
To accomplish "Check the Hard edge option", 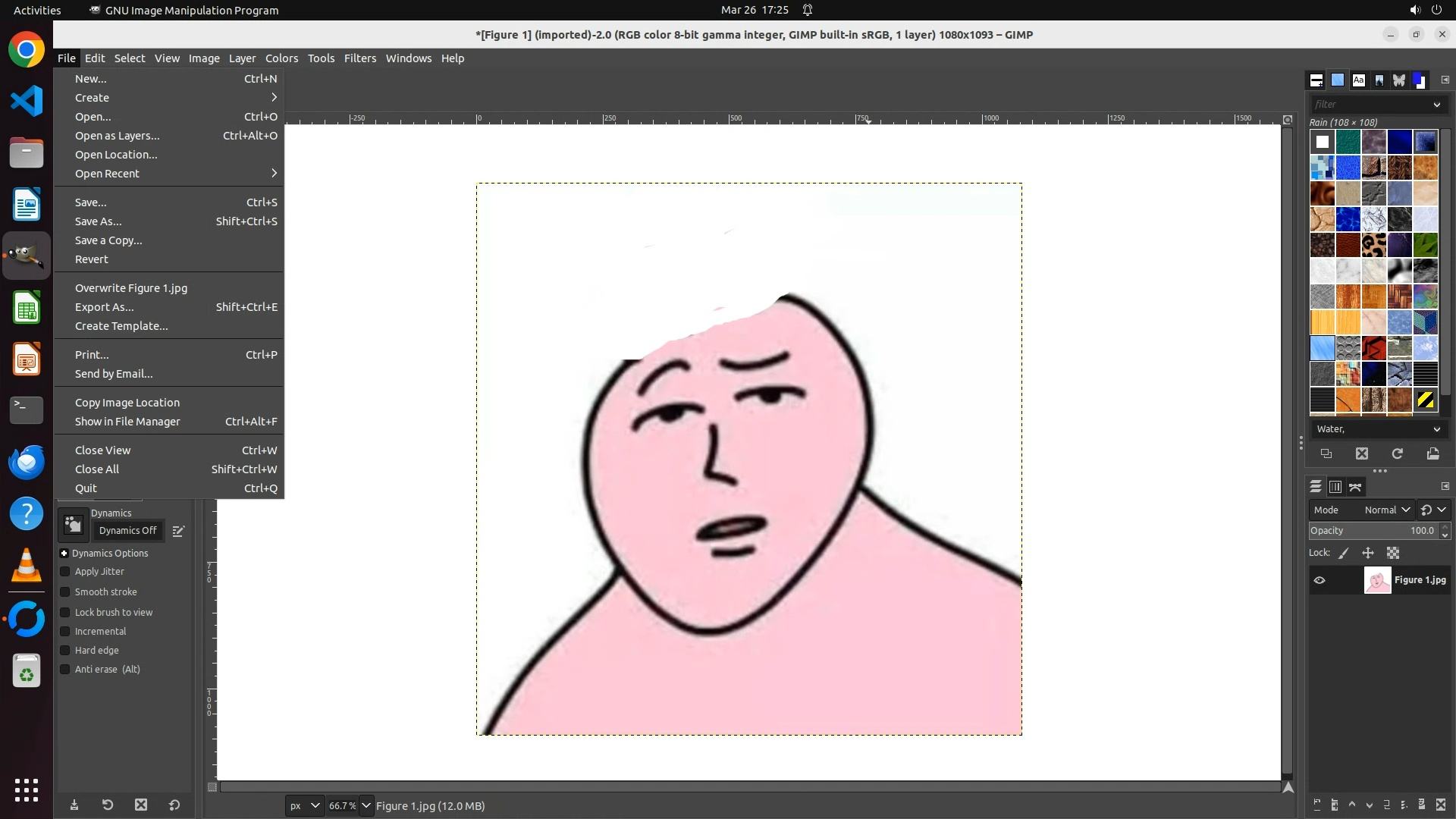I will [x=65, y=651].
